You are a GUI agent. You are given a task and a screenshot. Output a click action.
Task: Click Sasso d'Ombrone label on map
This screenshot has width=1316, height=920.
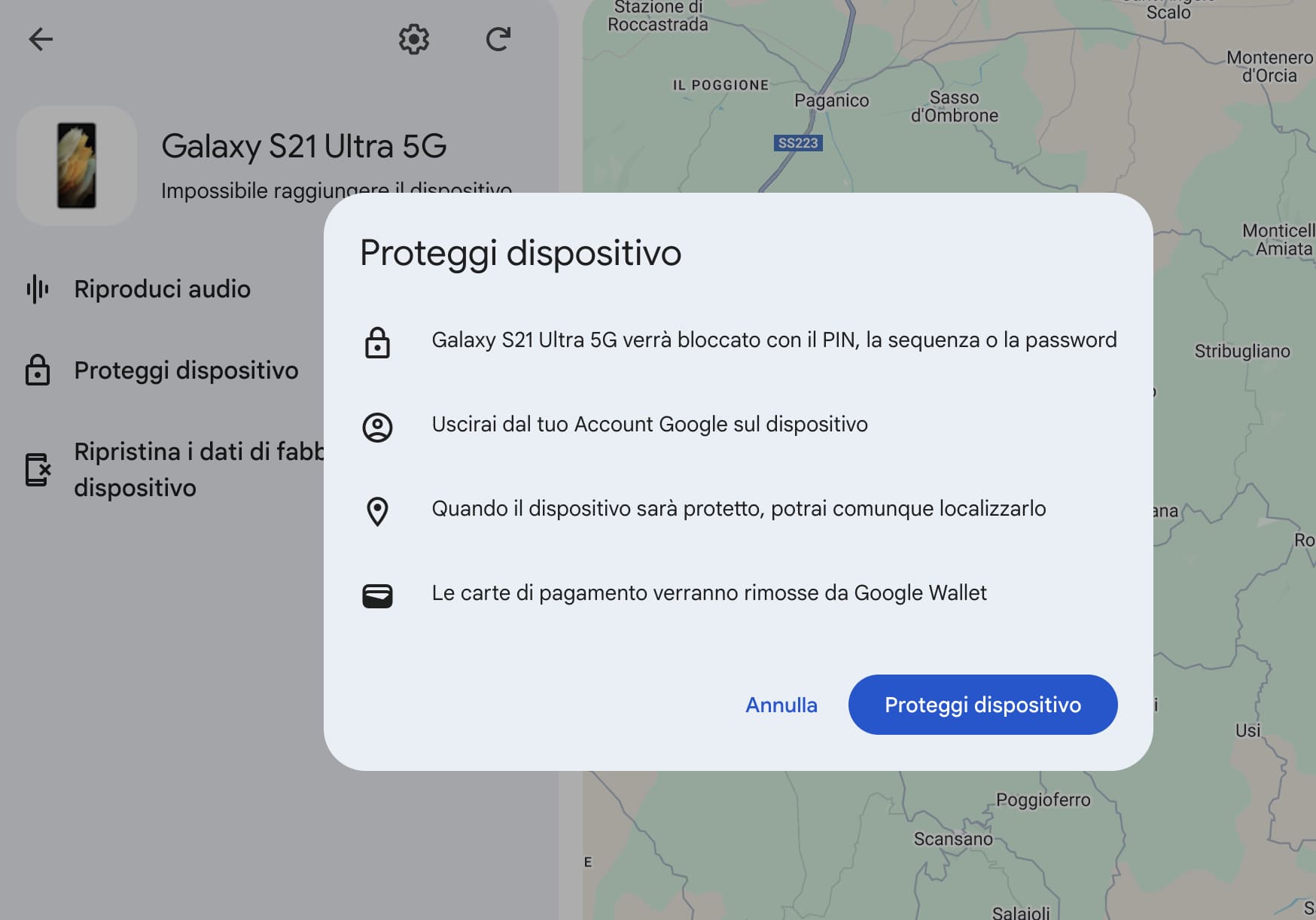pos(954,107)
